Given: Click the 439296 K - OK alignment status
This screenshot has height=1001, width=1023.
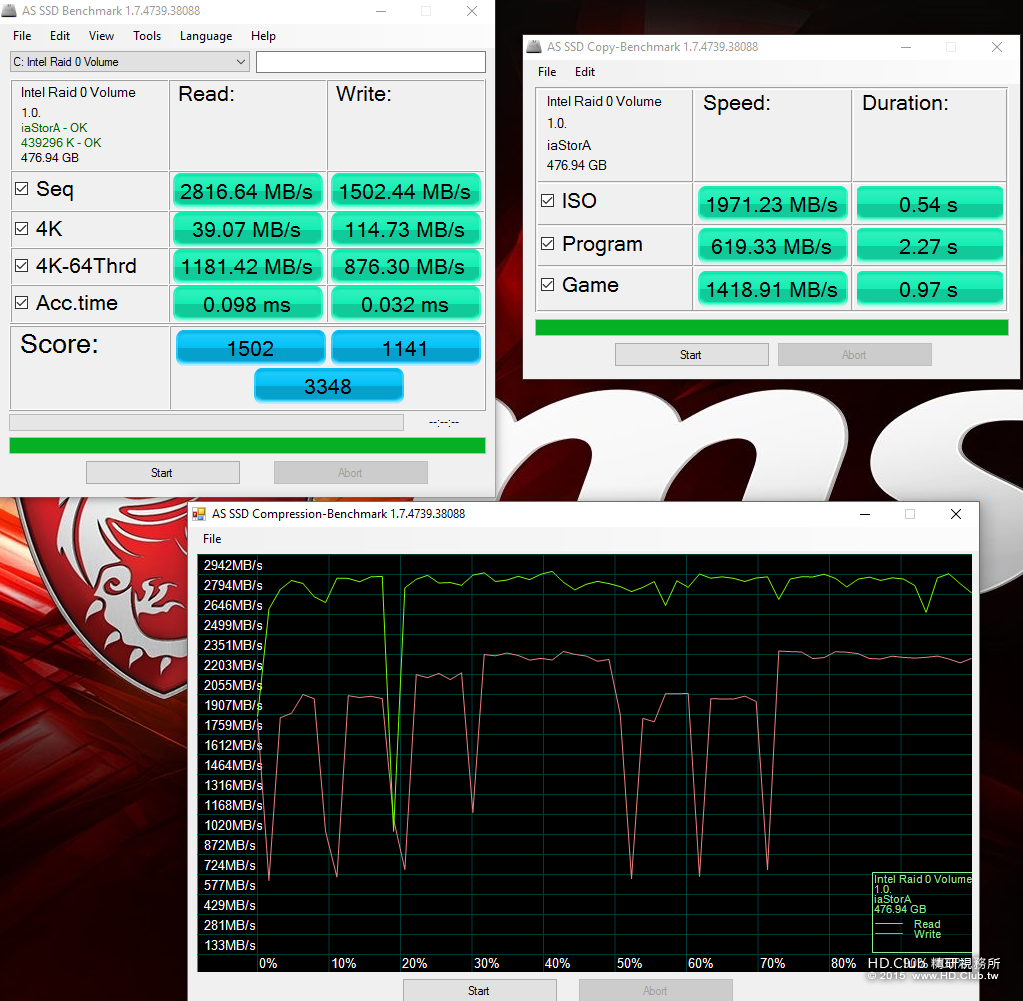Looking at the screenshot, I should coord(61,143).
